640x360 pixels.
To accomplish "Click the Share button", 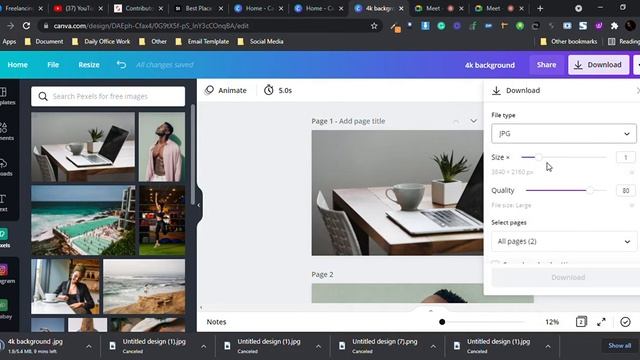I will coord(547,65).
